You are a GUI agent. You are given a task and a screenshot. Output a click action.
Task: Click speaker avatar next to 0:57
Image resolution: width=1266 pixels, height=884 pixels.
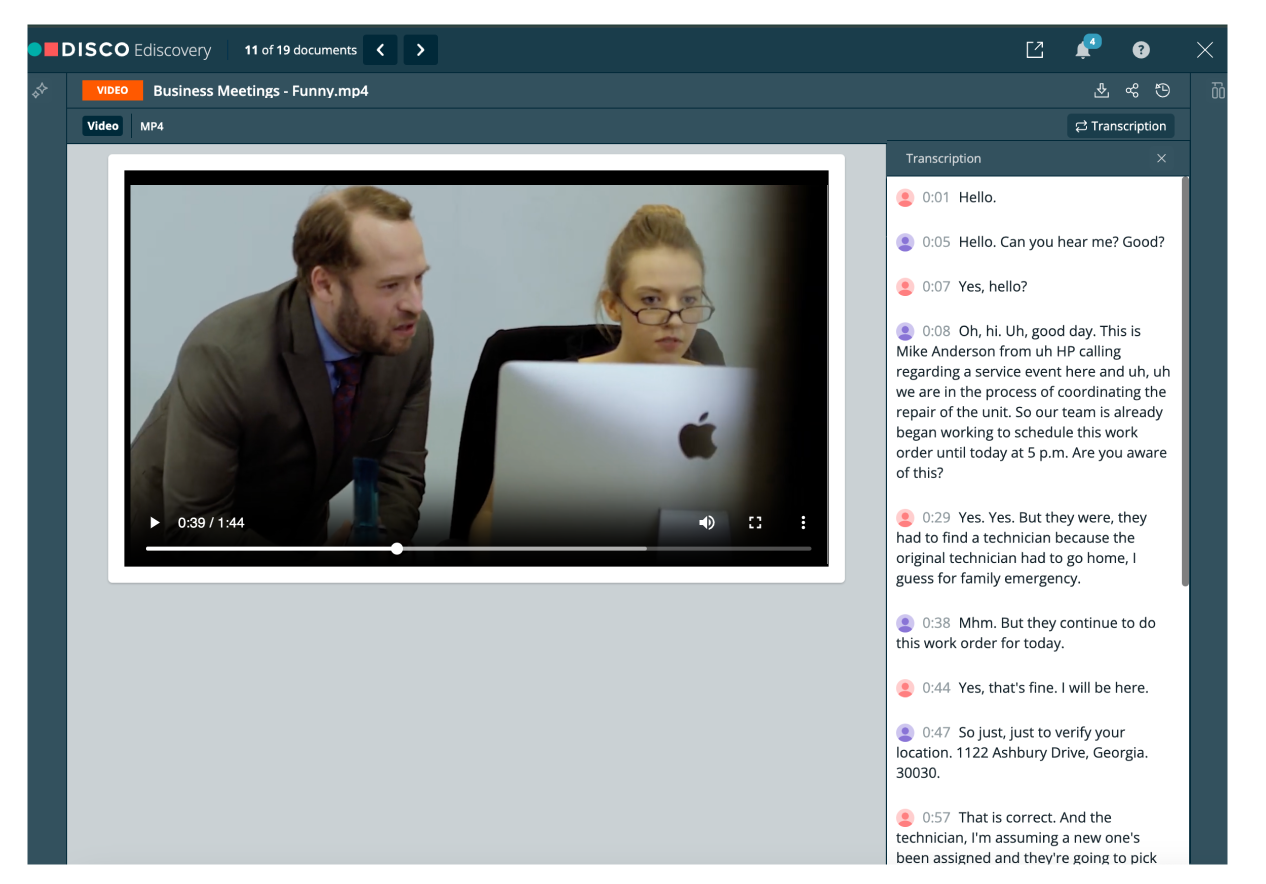(905, 819)
